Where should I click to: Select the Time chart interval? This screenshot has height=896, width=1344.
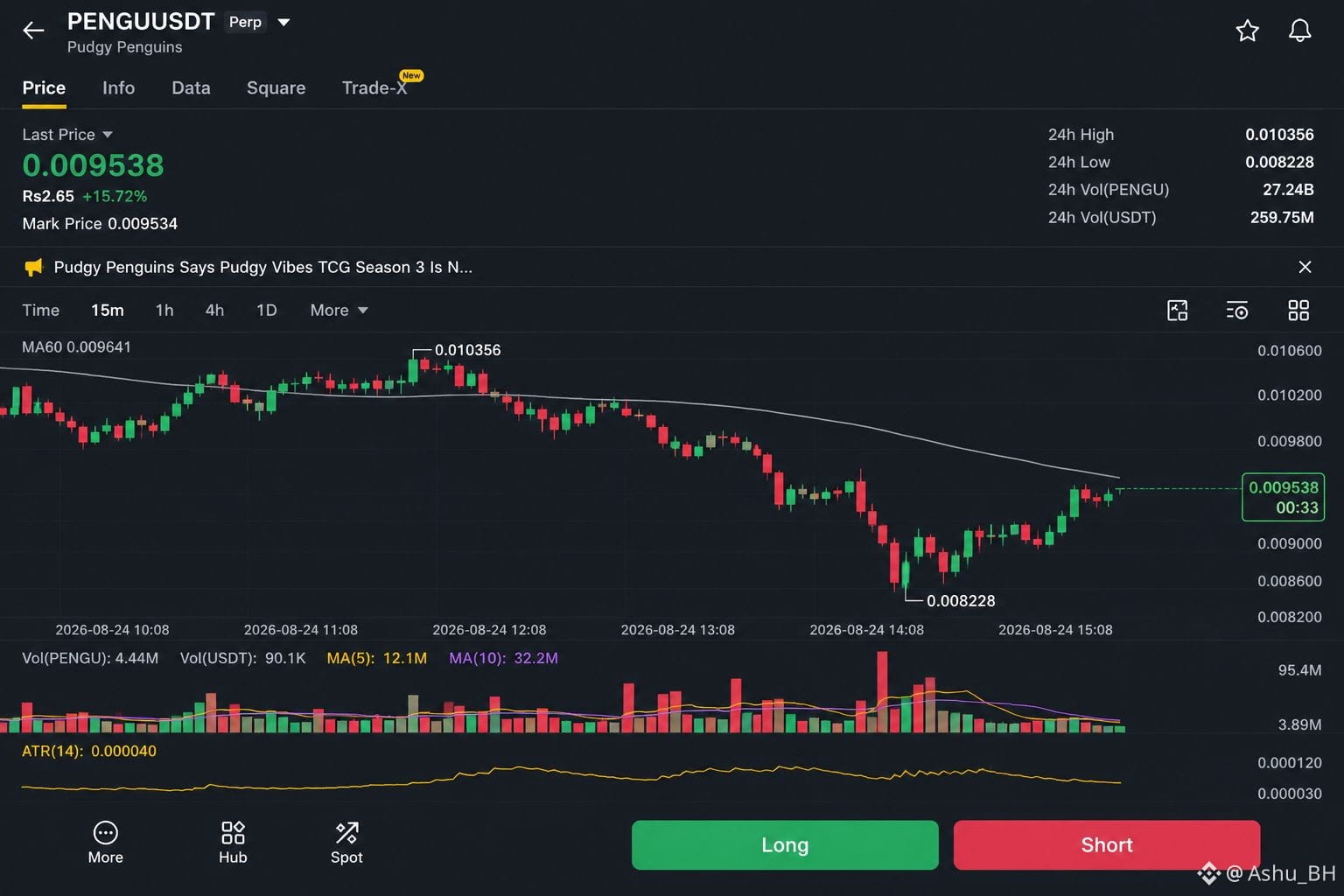(x=40, y=310)
